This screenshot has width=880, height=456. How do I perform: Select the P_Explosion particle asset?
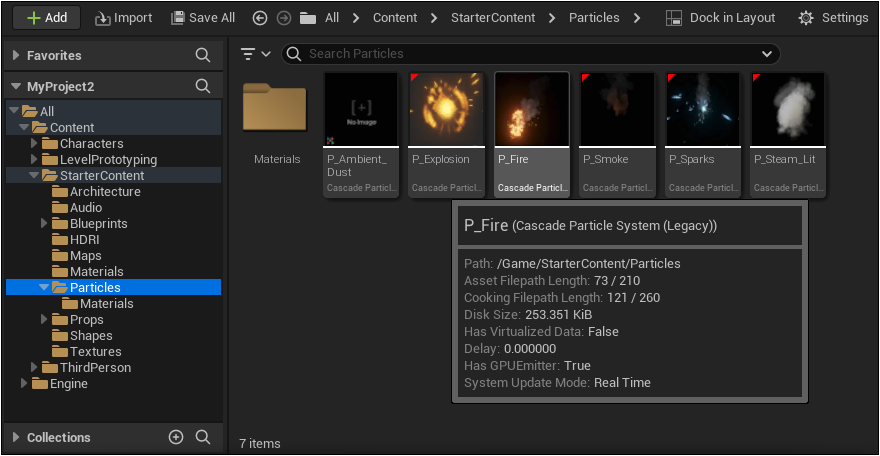pyautogui.click(x=446, y=135)
